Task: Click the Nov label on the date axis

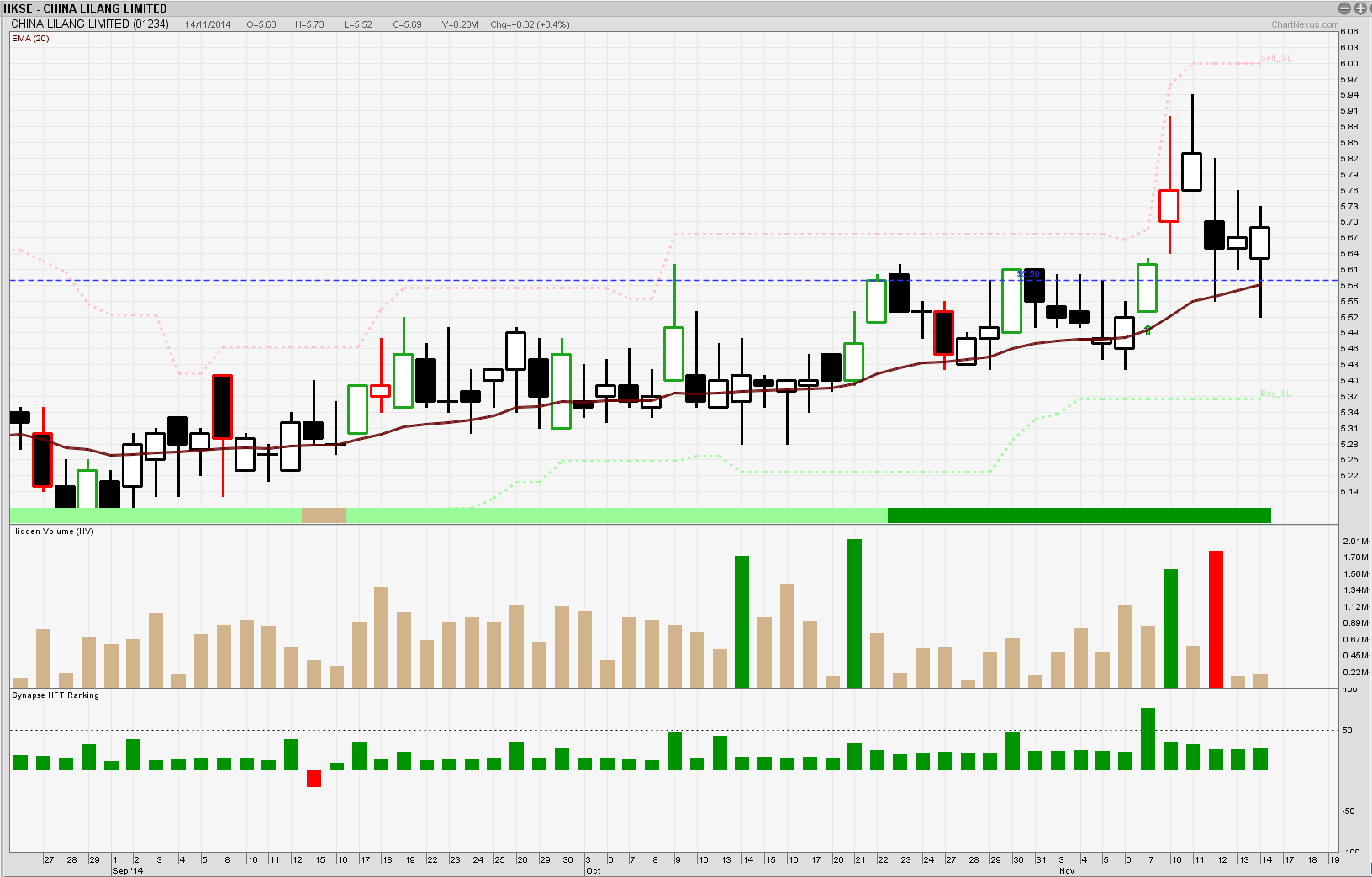Action: click(x=1067, y=871)
